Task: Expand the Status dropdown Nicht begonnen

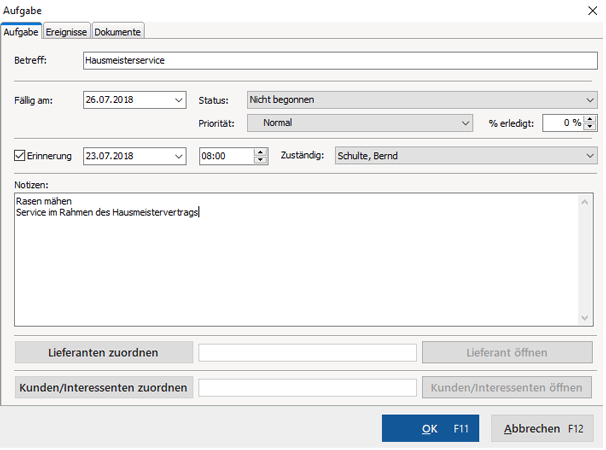Action: (422, 100)
